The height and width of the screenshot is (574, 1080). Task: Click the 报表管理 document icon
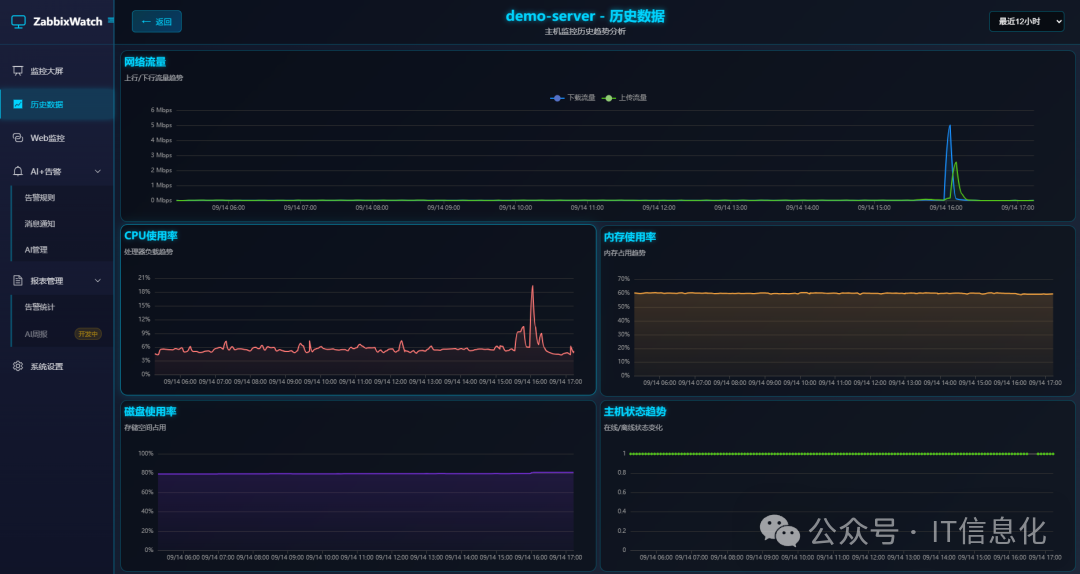(x=18, y=281)
